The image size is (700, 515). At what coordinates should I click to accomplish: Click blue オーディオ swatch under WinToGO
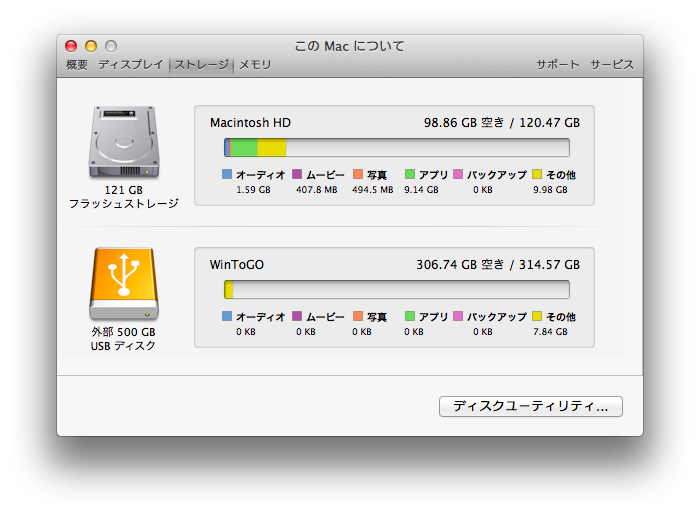227,316
